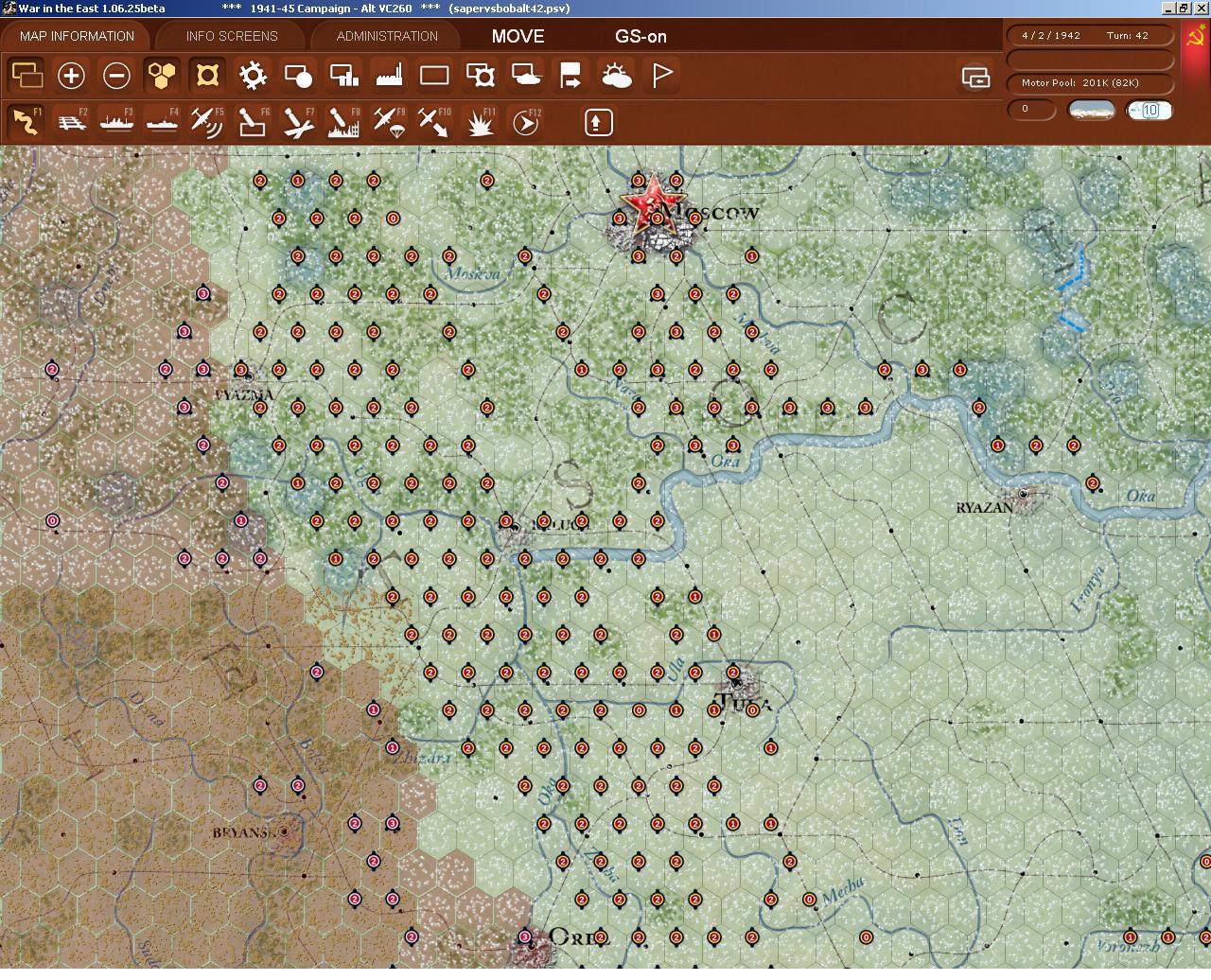Viewport: 1211px width, 980px height.
Task: Click the rectangle-with-bar-chart overlay icon
Action: click(343, 76)
